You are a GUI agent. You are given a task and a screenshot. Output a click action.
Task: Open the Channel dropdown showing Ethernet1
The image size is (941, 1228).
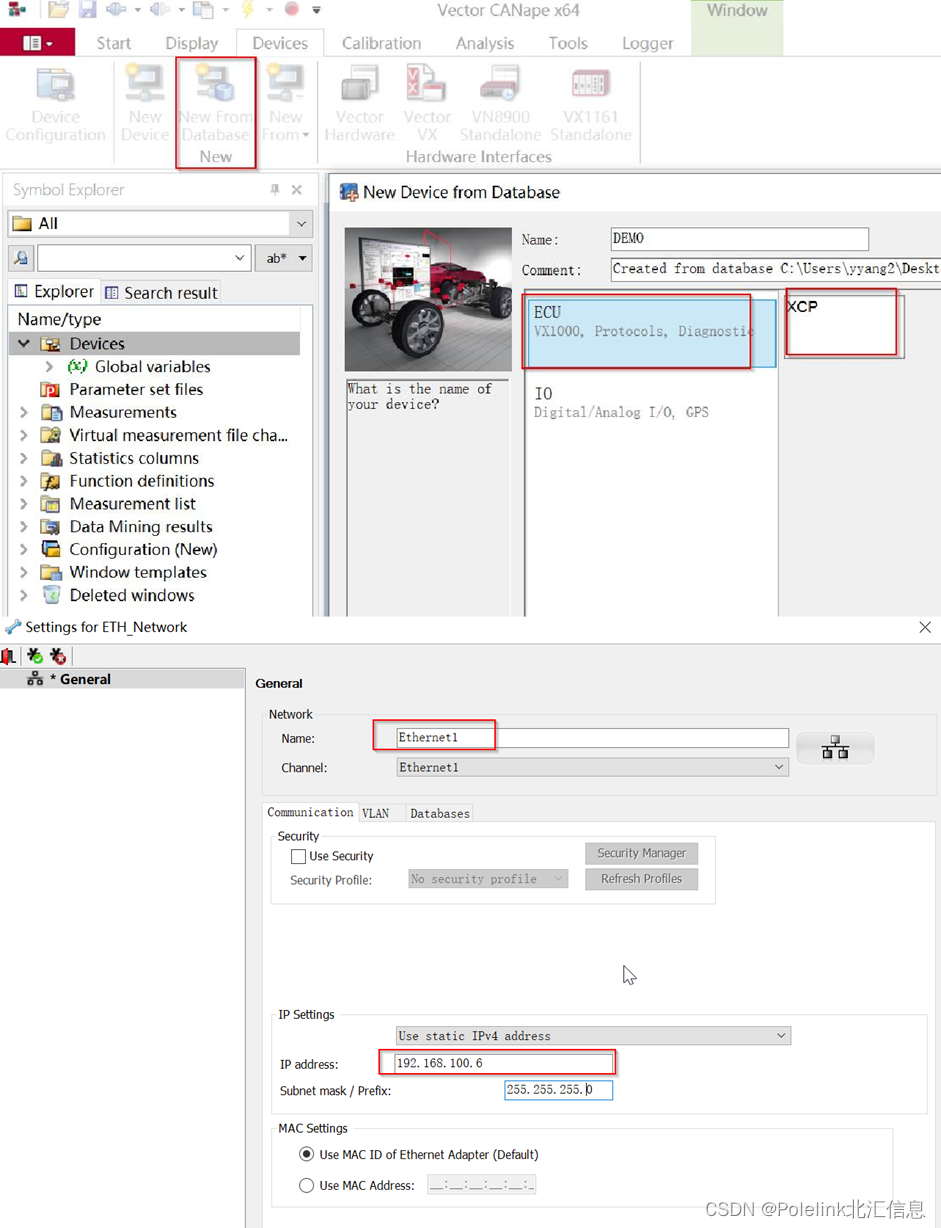[592, 768]
